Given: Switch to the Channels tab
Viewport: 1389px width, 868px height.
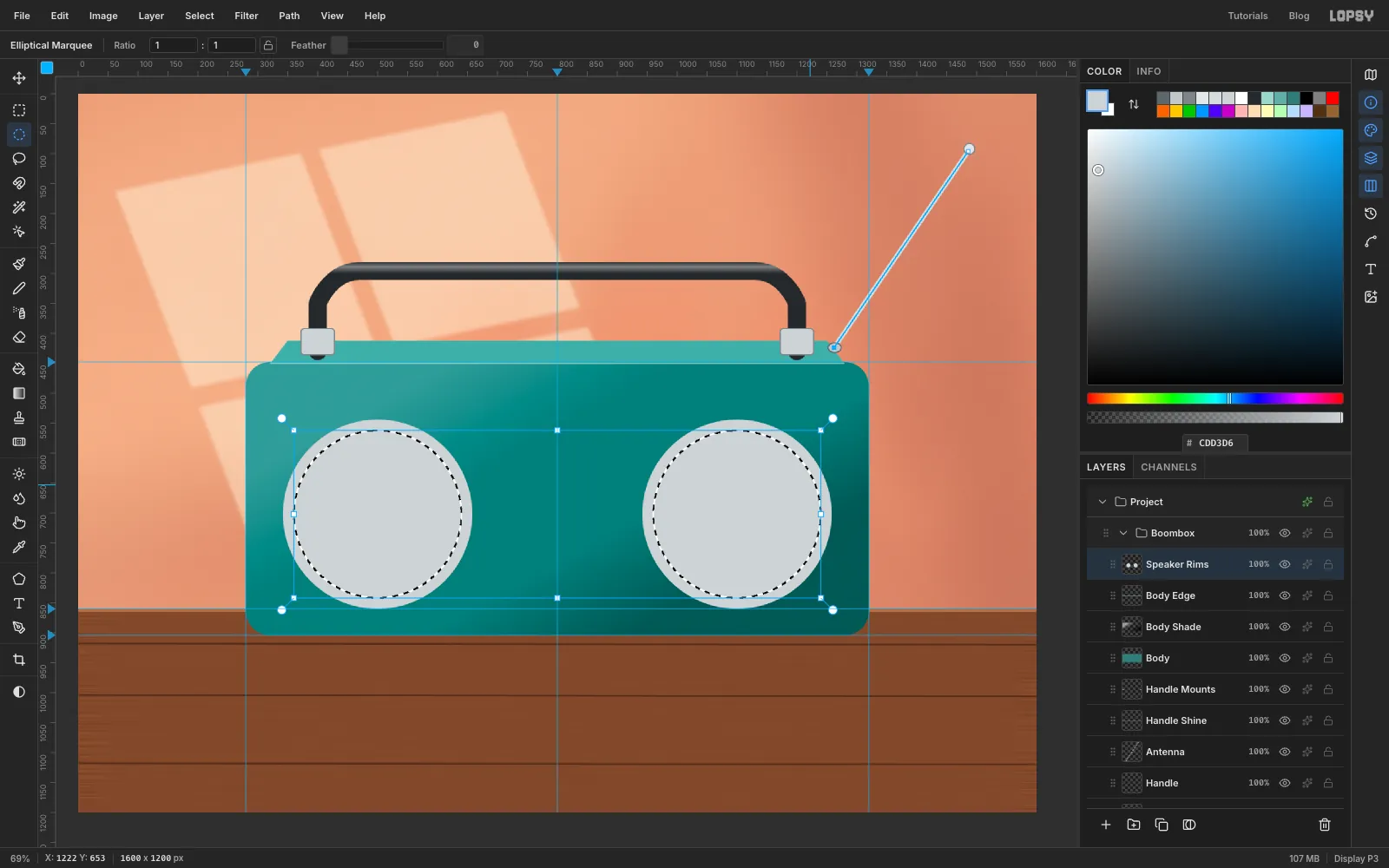Looking at the screenshot, I should (x=1168, y=467).
